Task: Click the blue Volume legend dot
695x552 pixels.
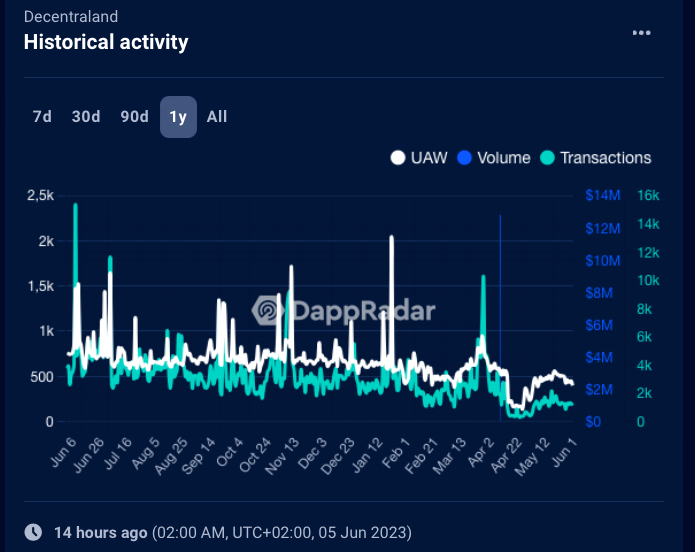Action: [464, 158]
